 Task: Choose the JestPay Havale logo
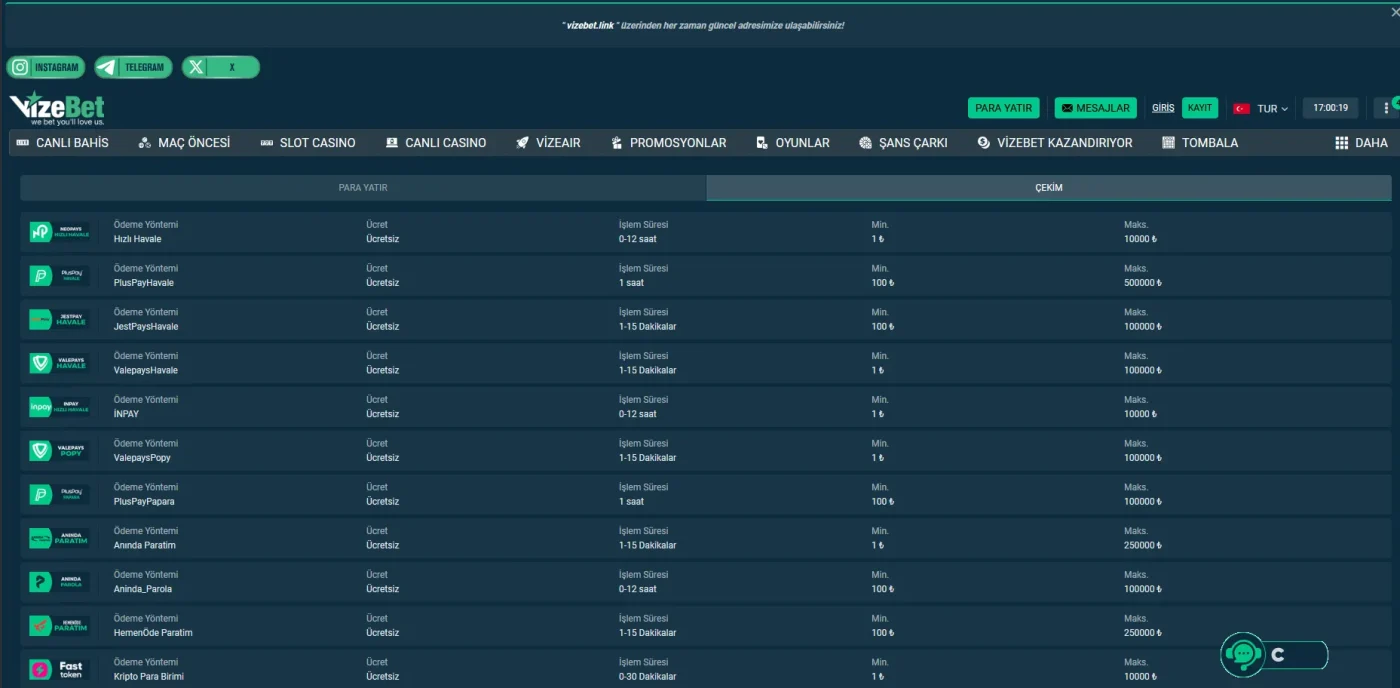(59, 320)
